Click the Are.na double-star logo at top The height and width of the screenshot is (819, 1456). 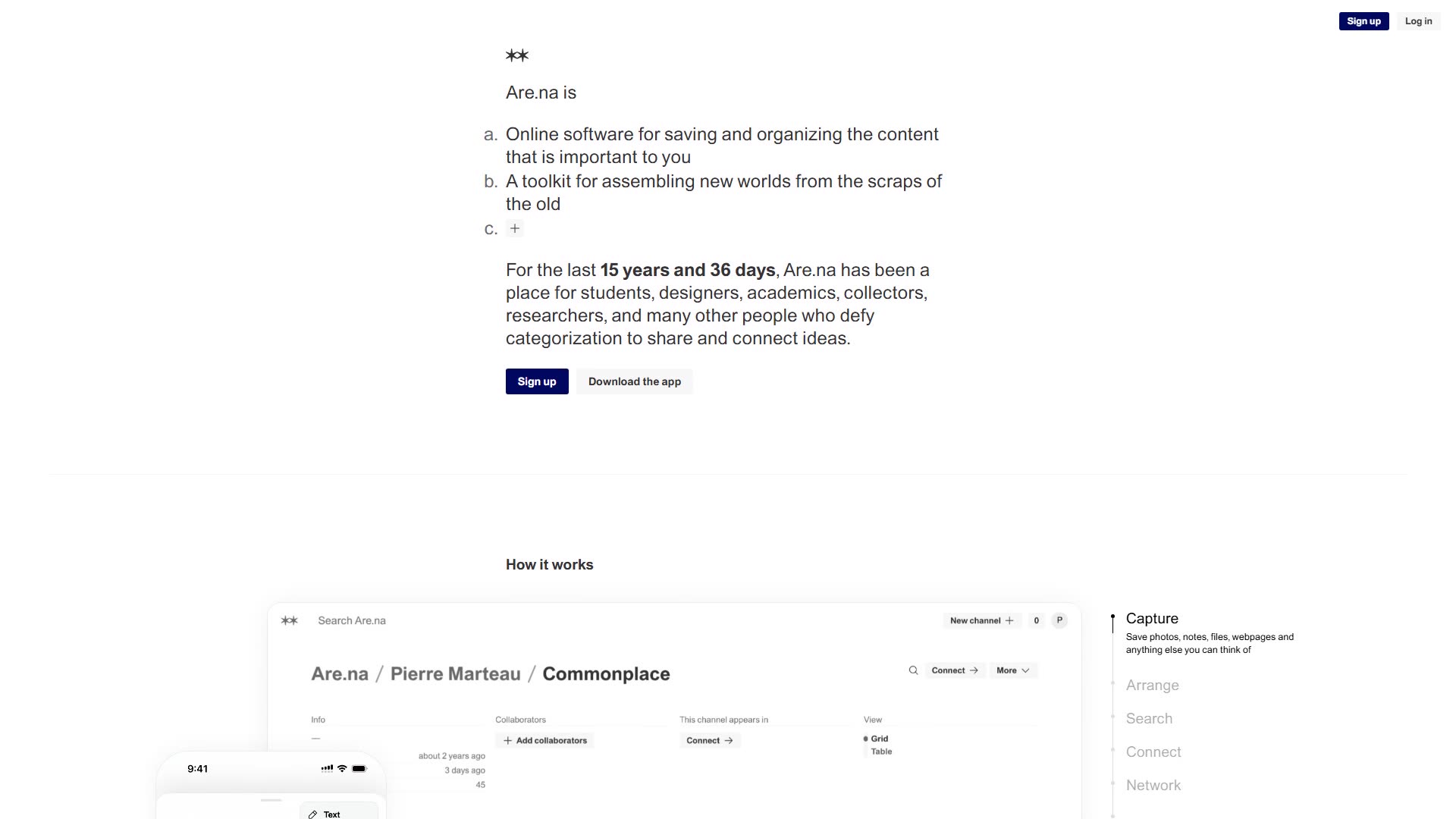click(x=517, y=55)
